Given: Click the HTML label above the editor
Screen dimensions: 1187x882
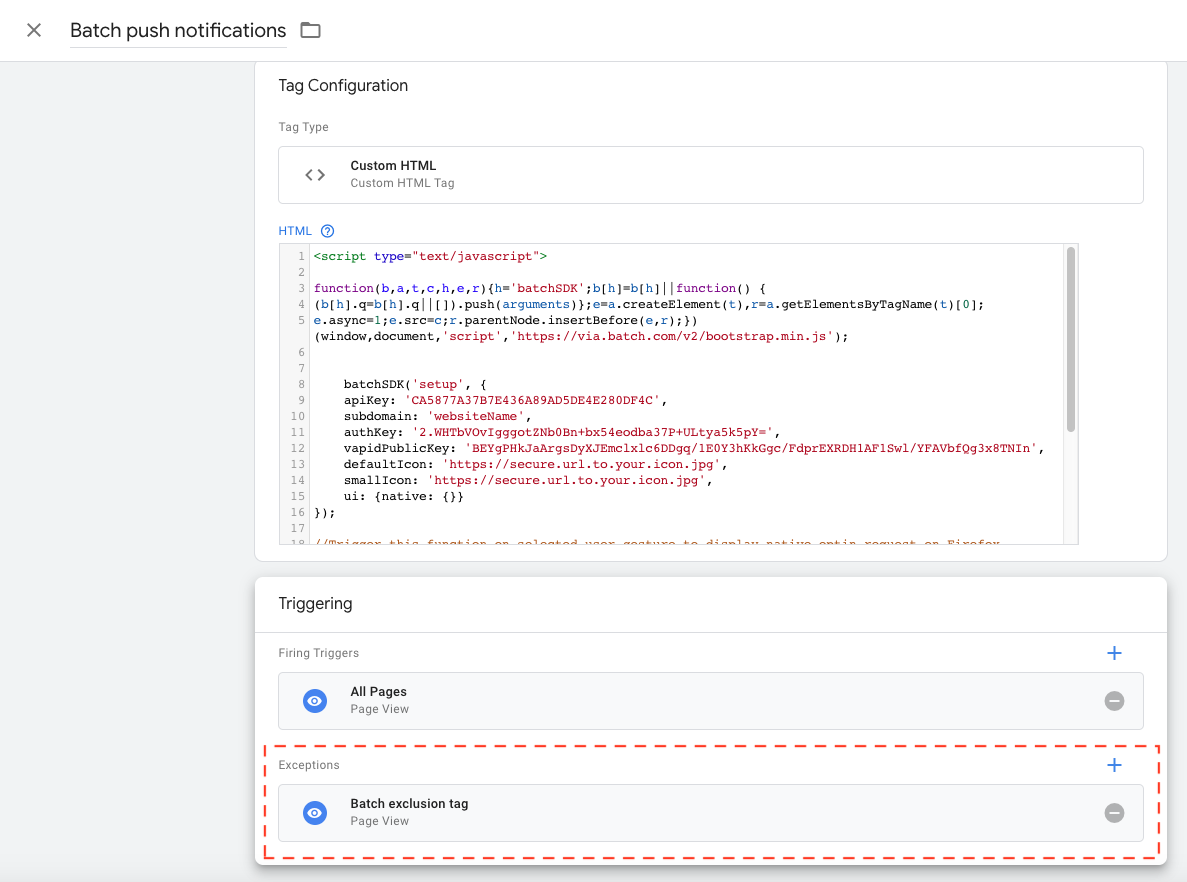Looking at the screenshot, I should tap(294, 231).
